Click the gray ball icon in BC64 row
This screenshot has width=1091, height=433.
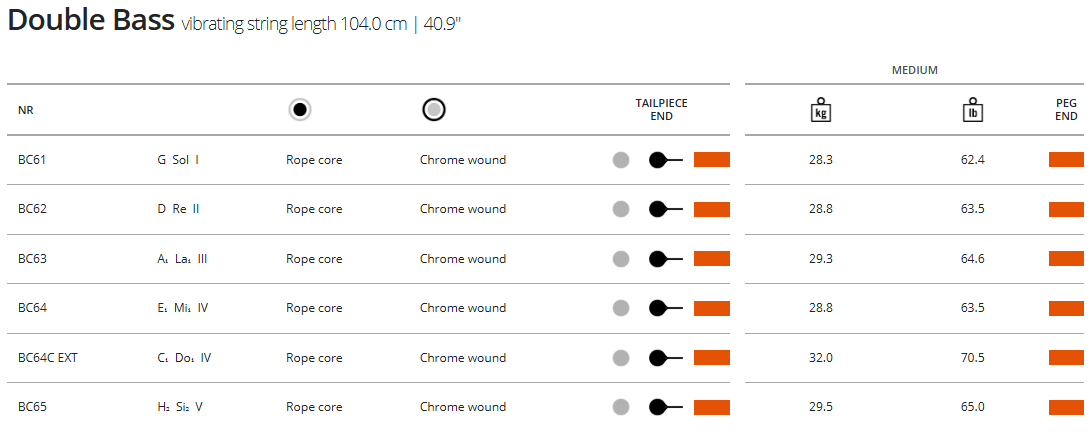[x=621, y=308]
